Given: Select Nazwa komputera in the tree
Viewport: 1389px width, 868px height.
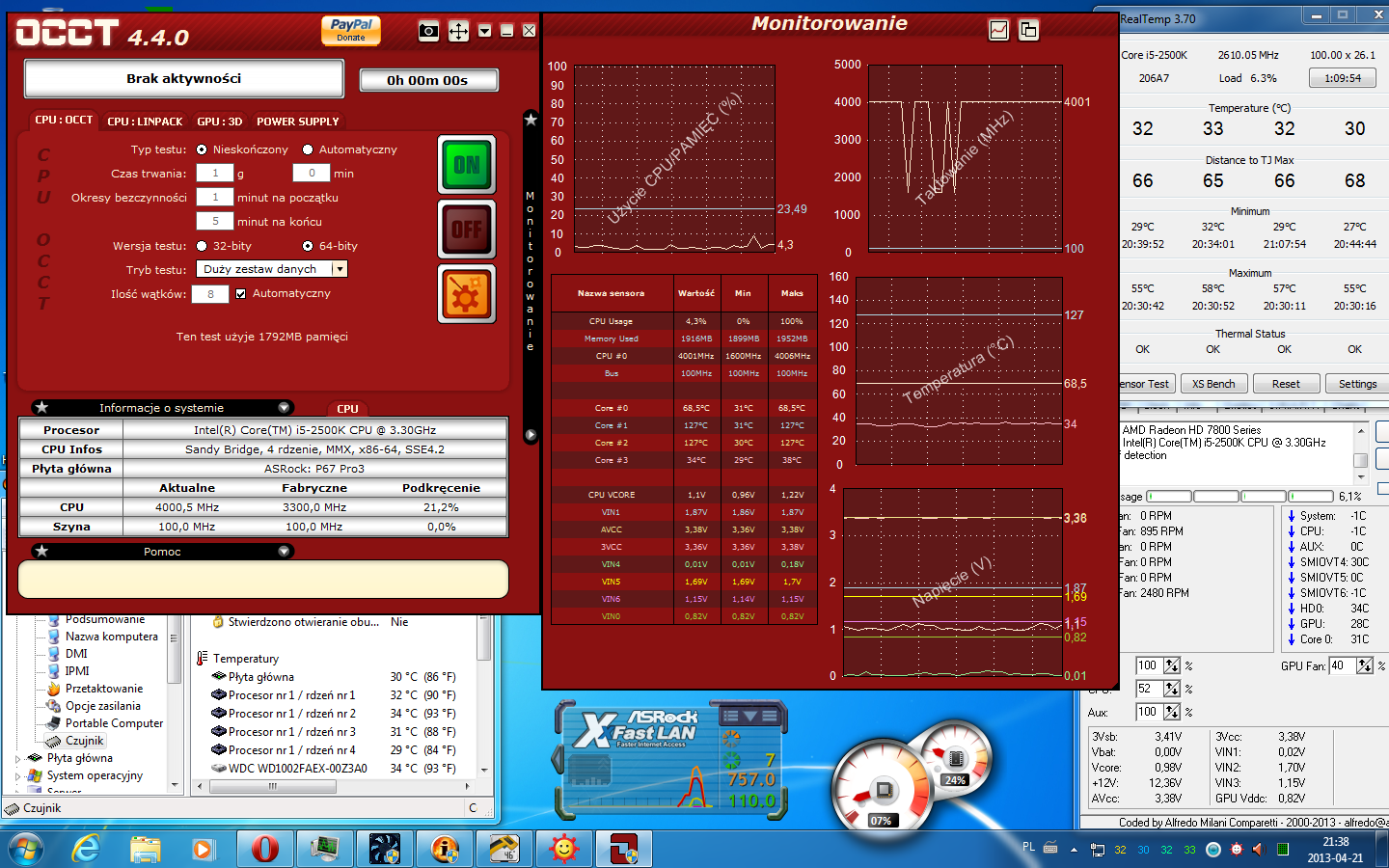Looking at the screenshot, I should pos(111,637).
